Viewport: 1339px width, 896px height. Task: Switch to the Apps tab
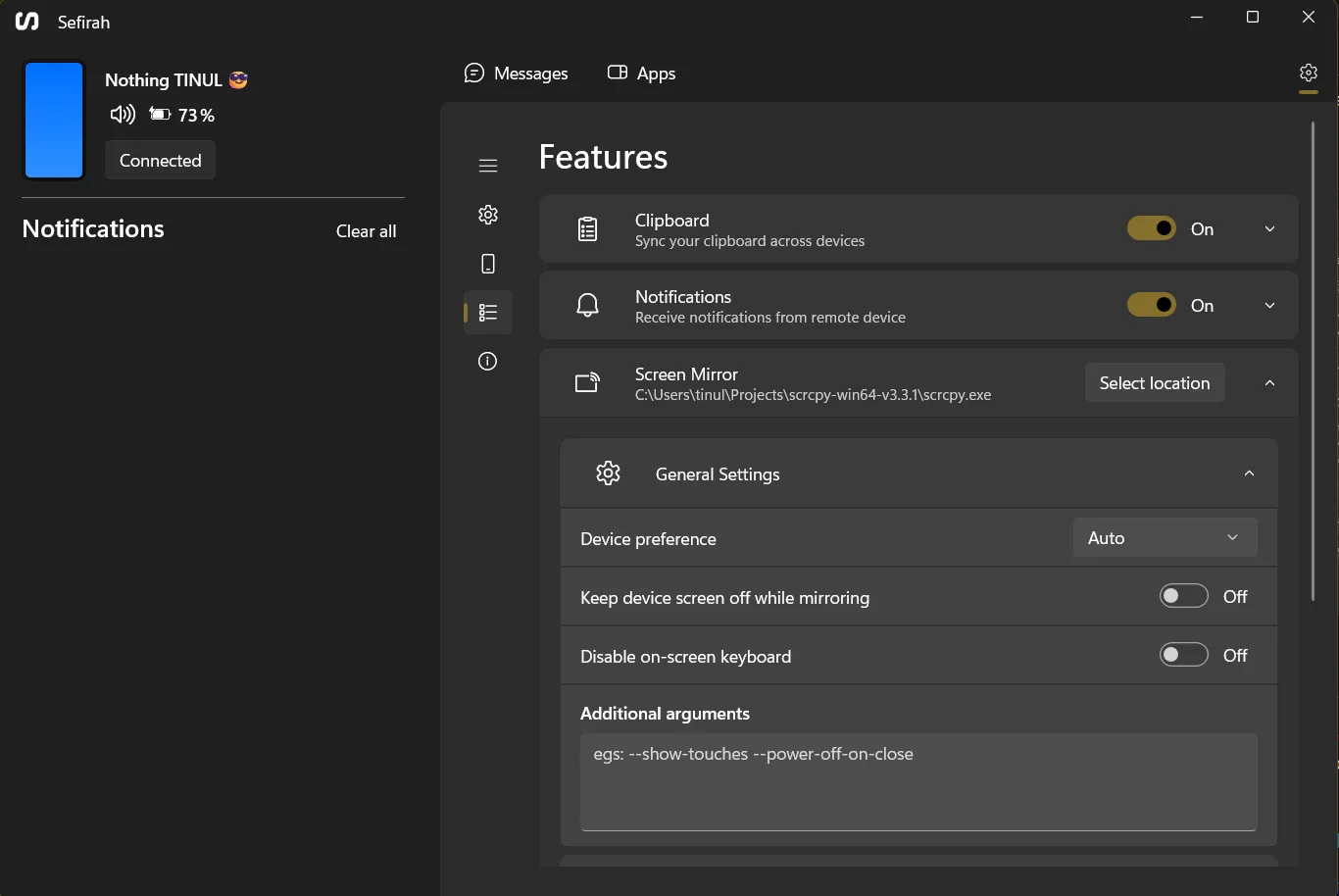click(642, 74)
